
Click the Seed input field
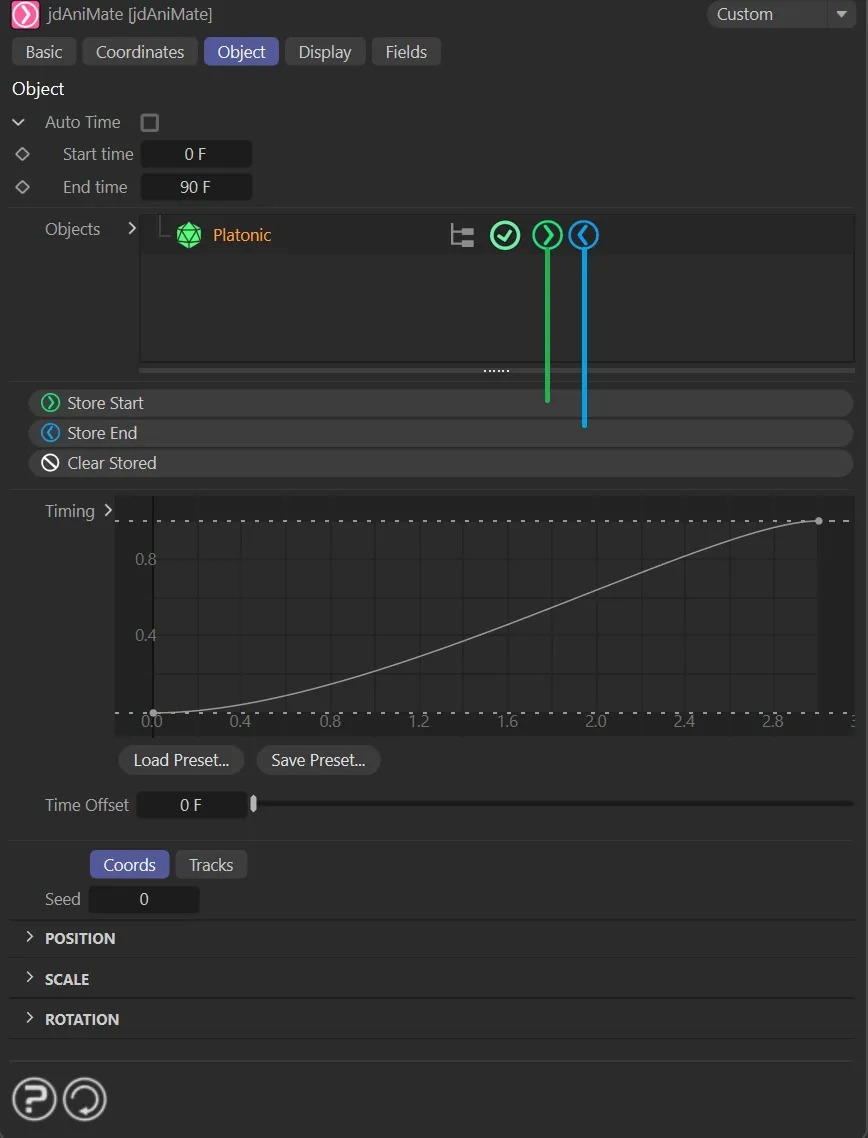(143, 899)
